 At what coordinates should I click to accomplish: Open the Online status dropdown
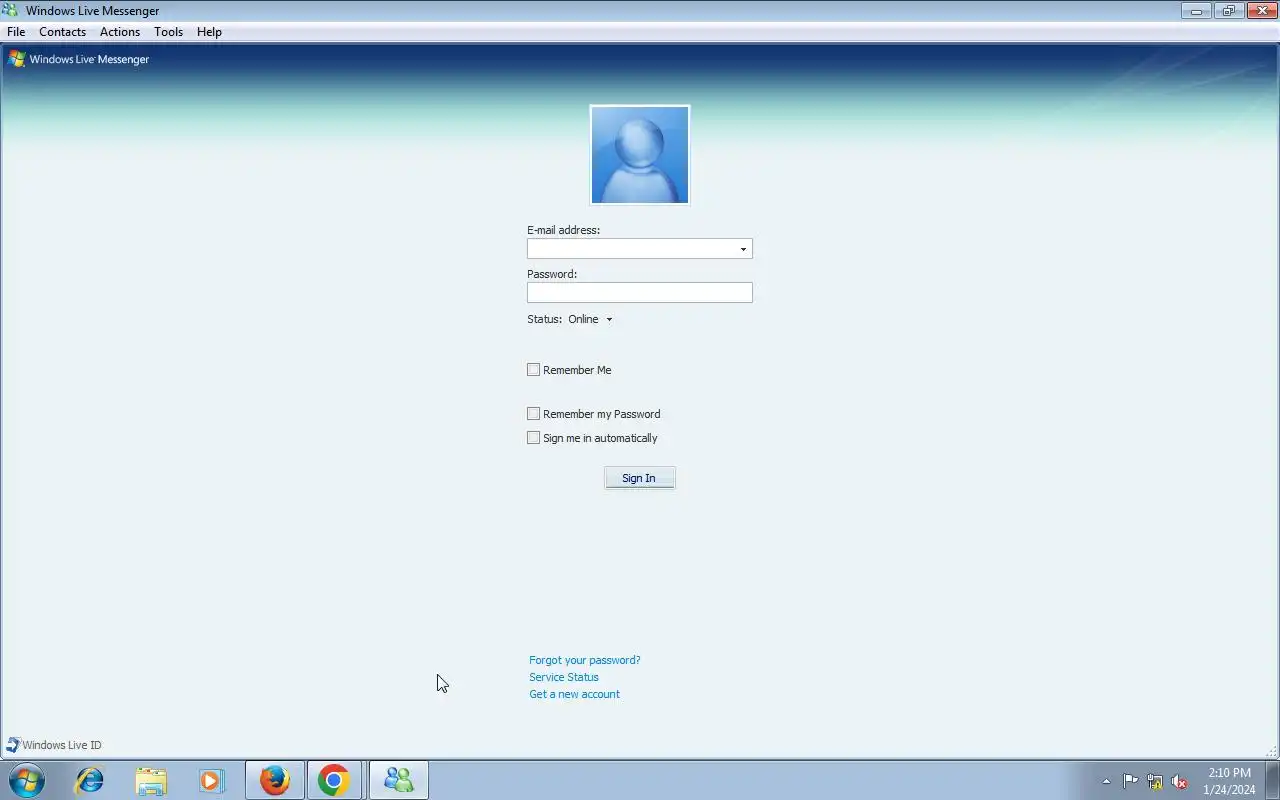coord(591,319)
